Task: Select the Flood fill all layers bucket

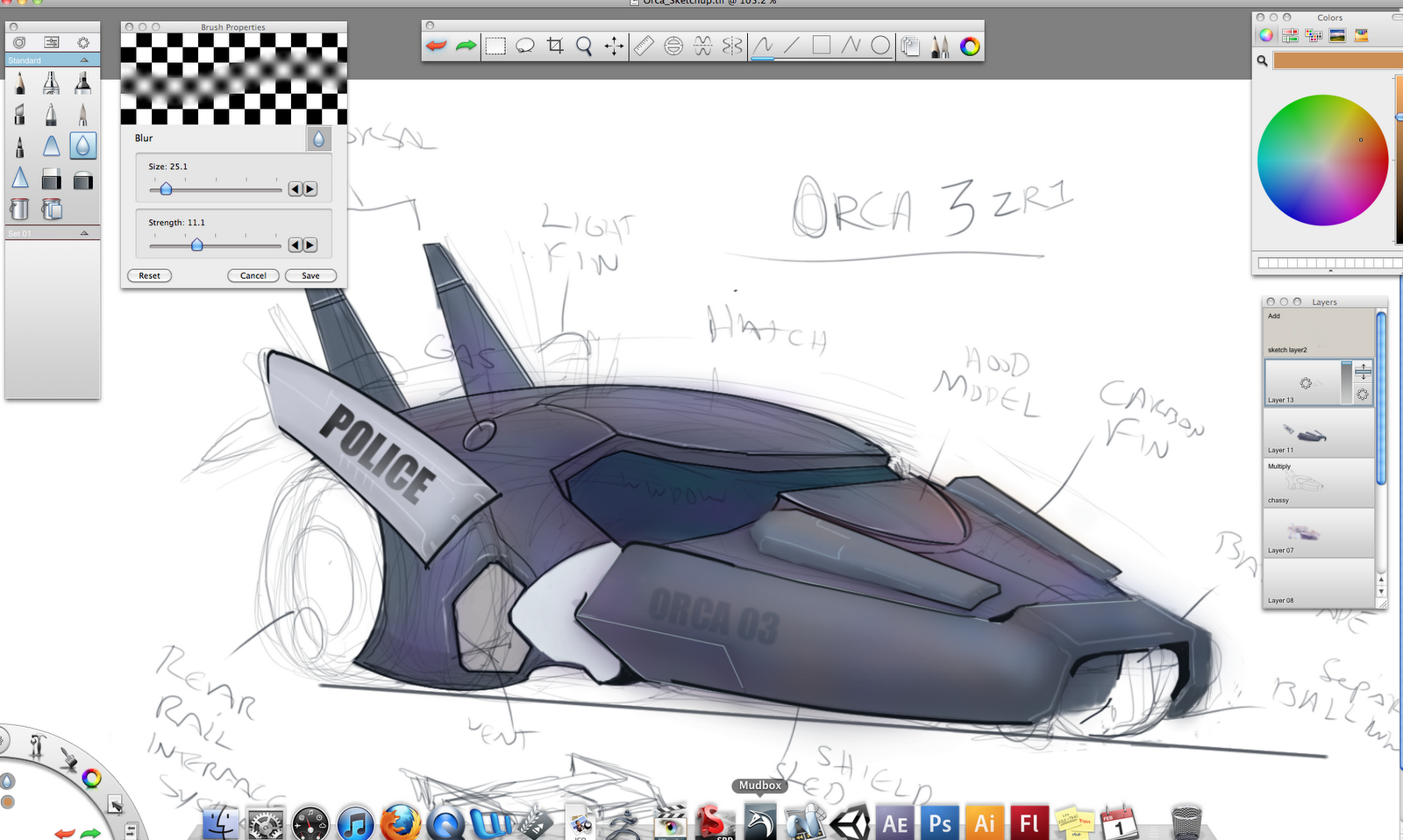Action: [x=52, y=209]
